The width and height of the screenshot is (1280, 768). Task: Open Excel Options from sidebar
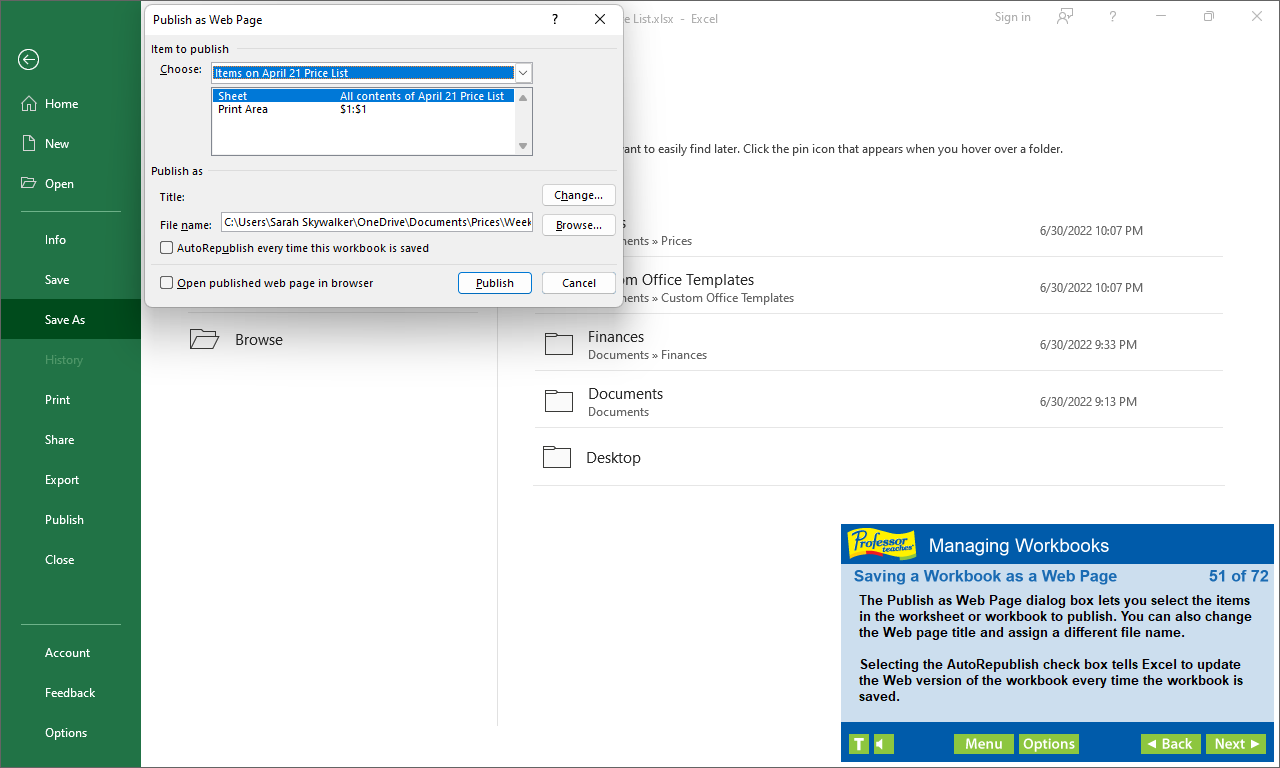pyautogui.click(x=70, y=733)
